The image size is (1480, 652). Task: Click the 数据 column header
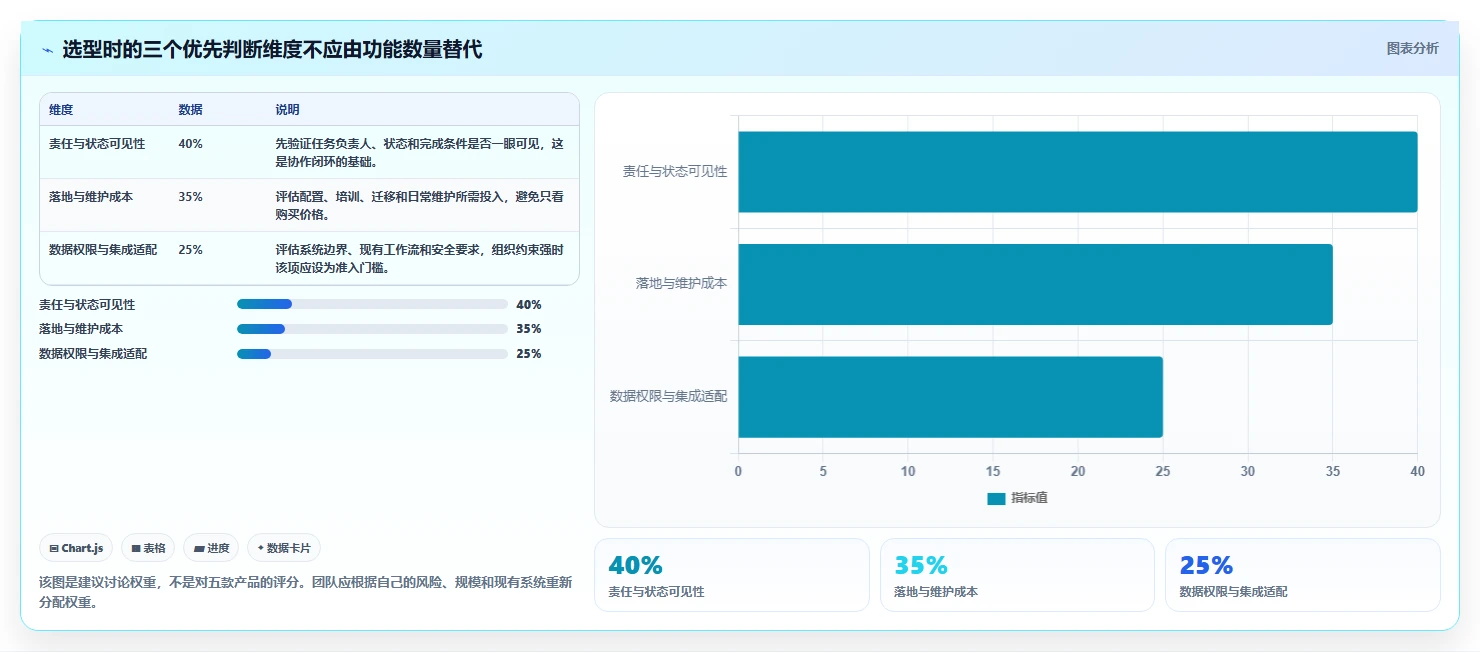(190, 110)
